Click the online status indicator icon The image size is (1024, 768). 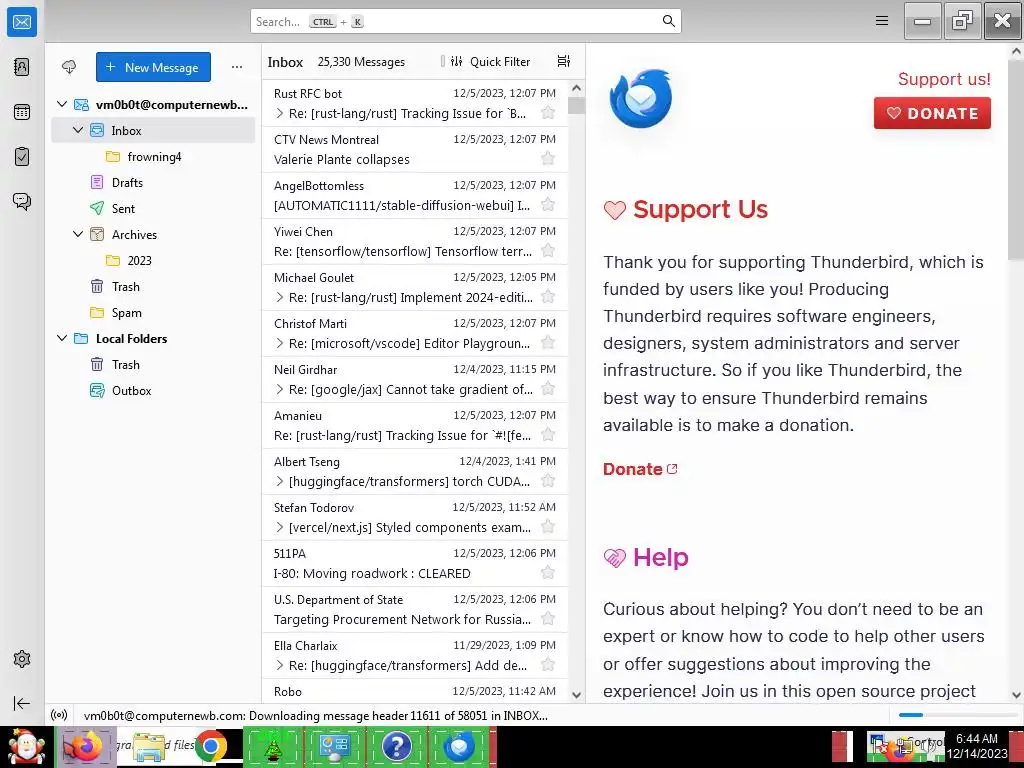[x=59, y=715]
